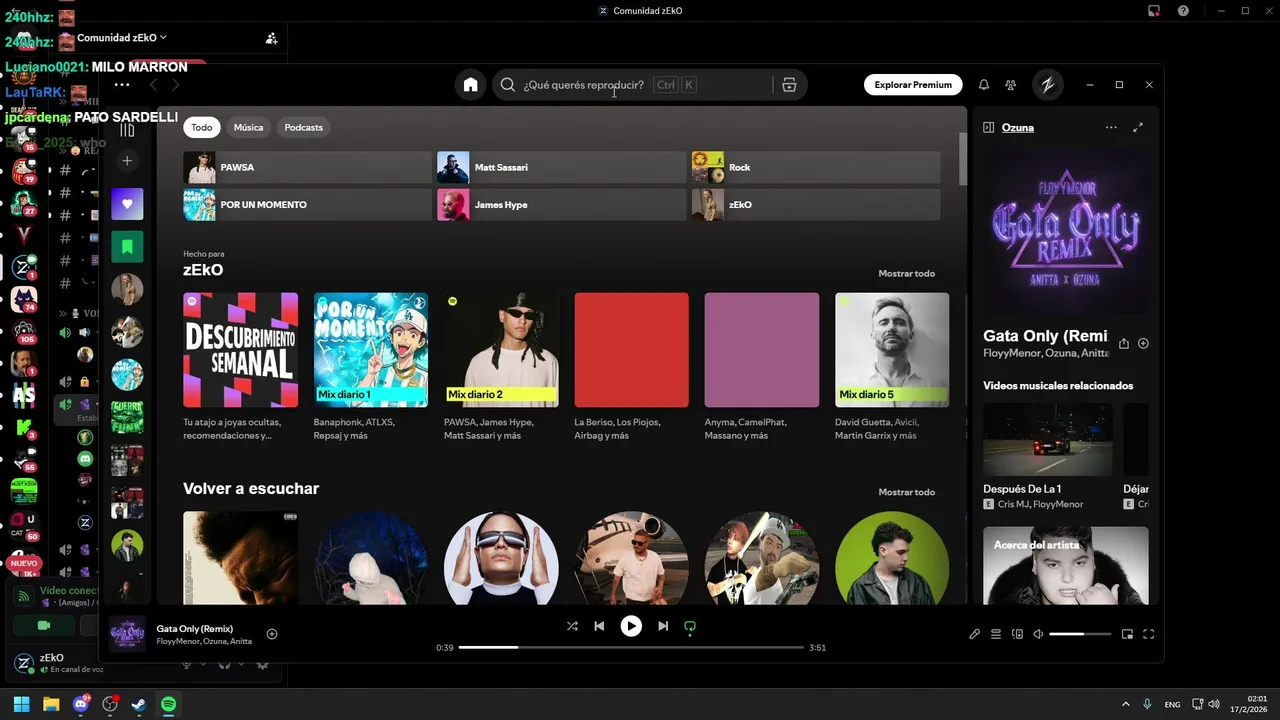Open the green bookmark Your Episodes tile
This screenshot has height=720, width=1280.
coord(127,246)
